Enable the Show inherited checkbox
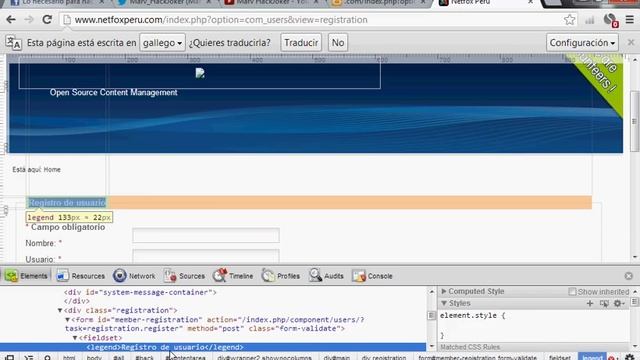 (572, 291)
